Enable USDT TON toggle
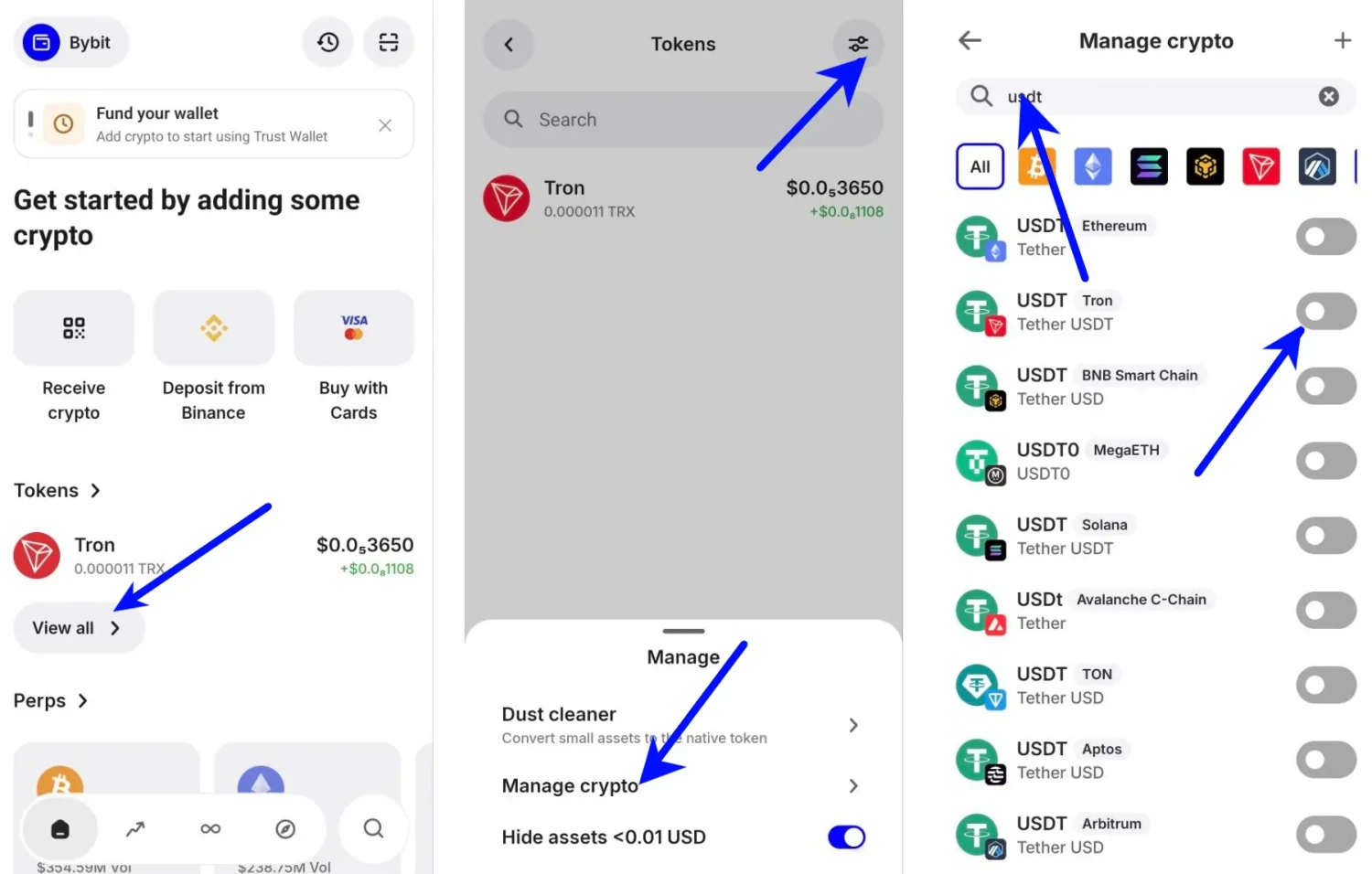1372x874 pixels. coord(1326,686)
